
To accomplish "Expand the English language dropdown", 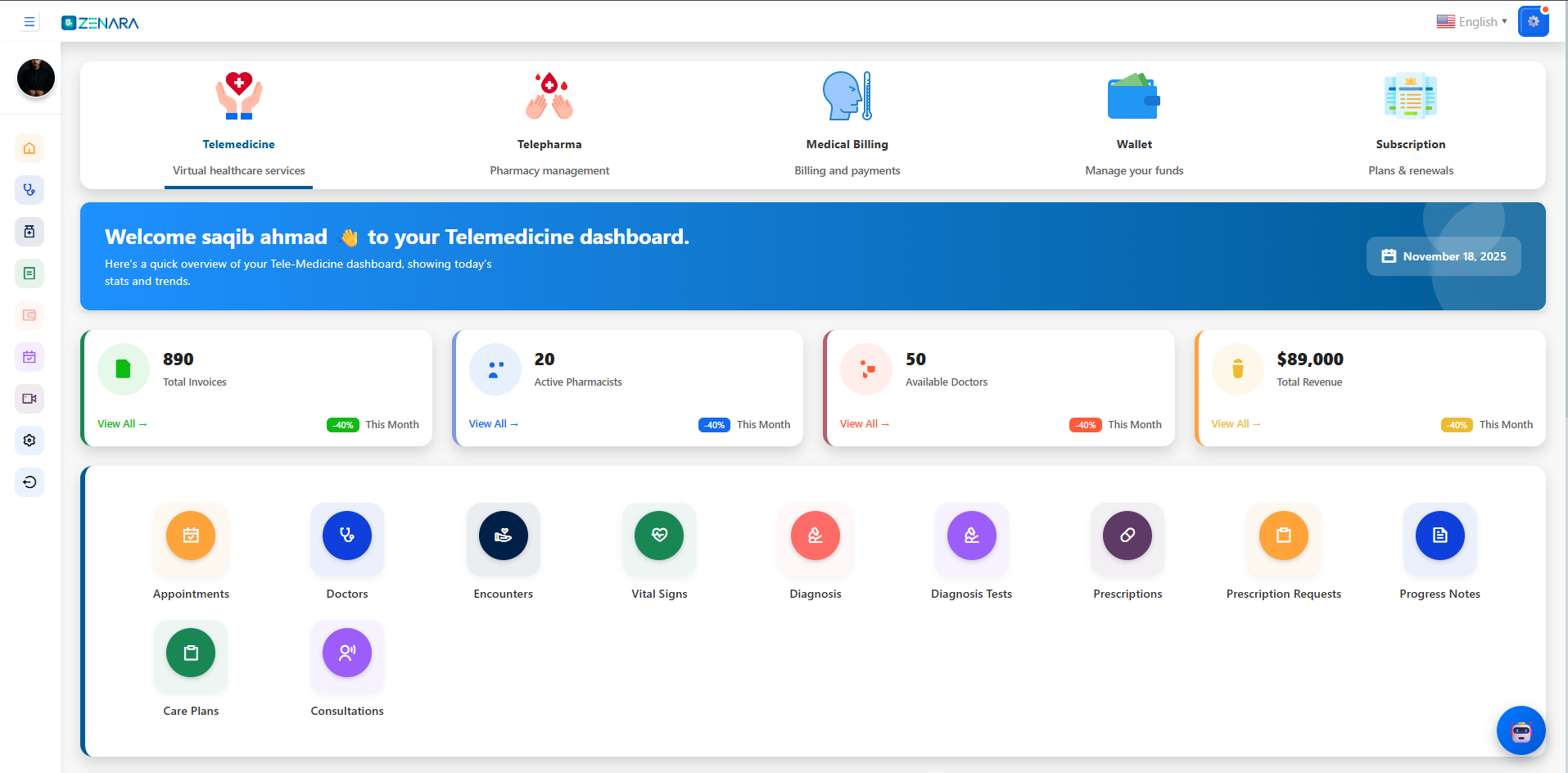I will 1471,22.
